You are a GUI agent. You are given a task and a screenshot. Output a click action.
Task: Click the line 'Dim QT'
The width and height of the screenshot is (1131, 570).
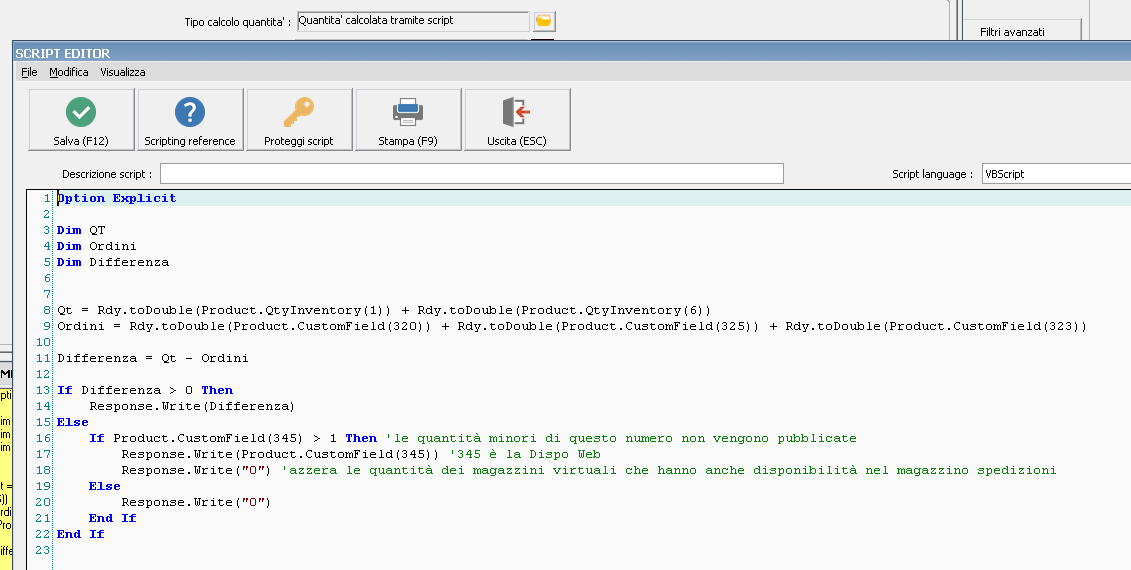pyautogui.click(x=81, y=230)
